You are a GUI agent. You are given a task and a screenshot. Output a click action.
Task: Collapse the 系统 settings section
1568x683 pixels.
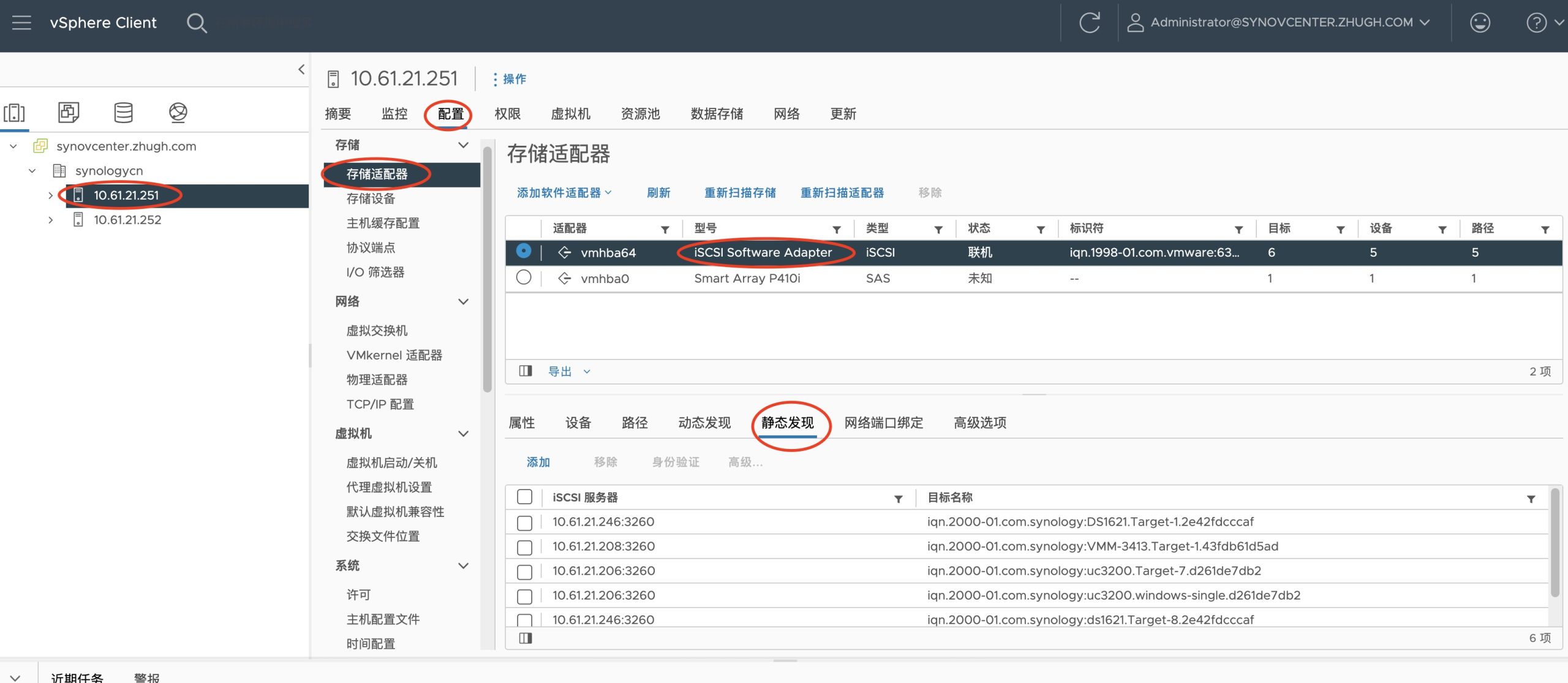pyautogui.click(x=463, y=565)
